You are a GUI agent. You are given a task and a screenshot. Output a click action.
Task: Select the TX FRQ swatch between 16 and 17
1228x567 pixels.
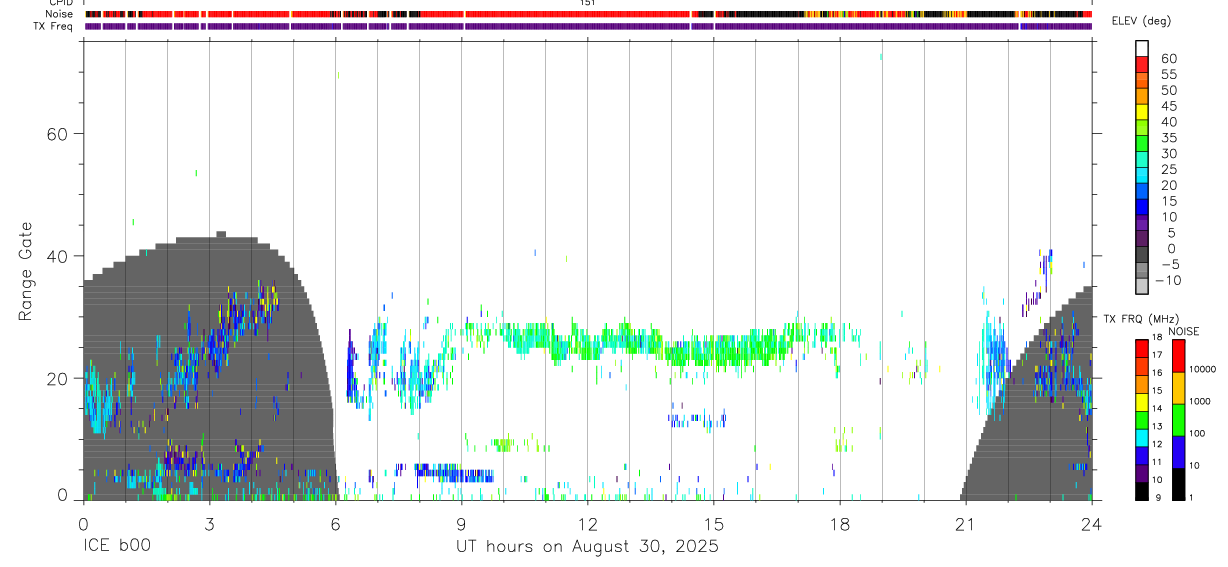coord(1142,366)
